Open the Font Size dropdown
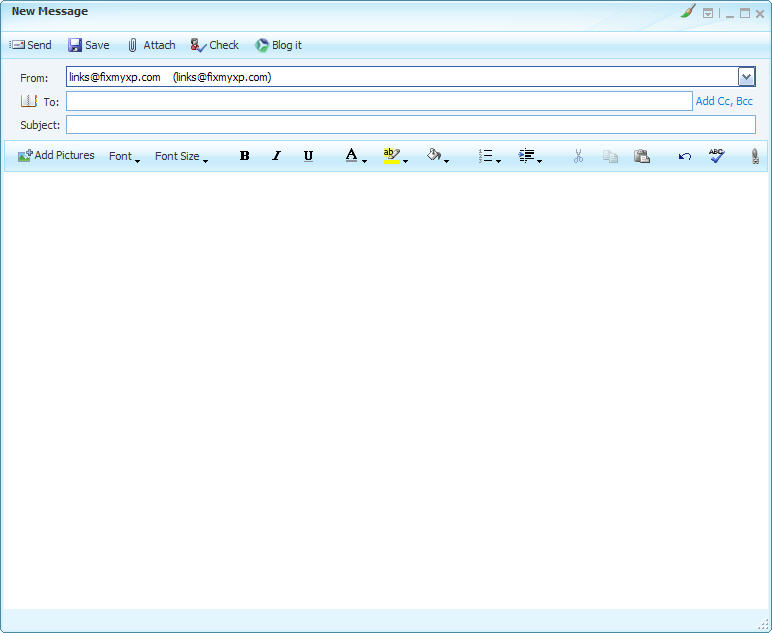 (181, 157)
